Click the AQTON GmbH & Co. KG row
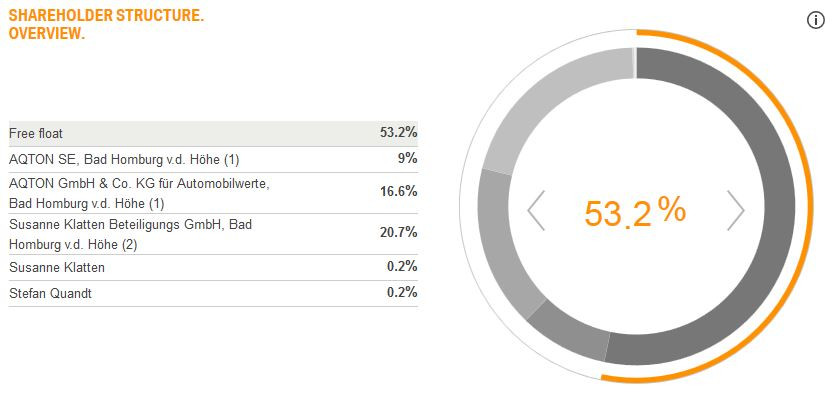837x407 pixels. (x=139, y=192)
